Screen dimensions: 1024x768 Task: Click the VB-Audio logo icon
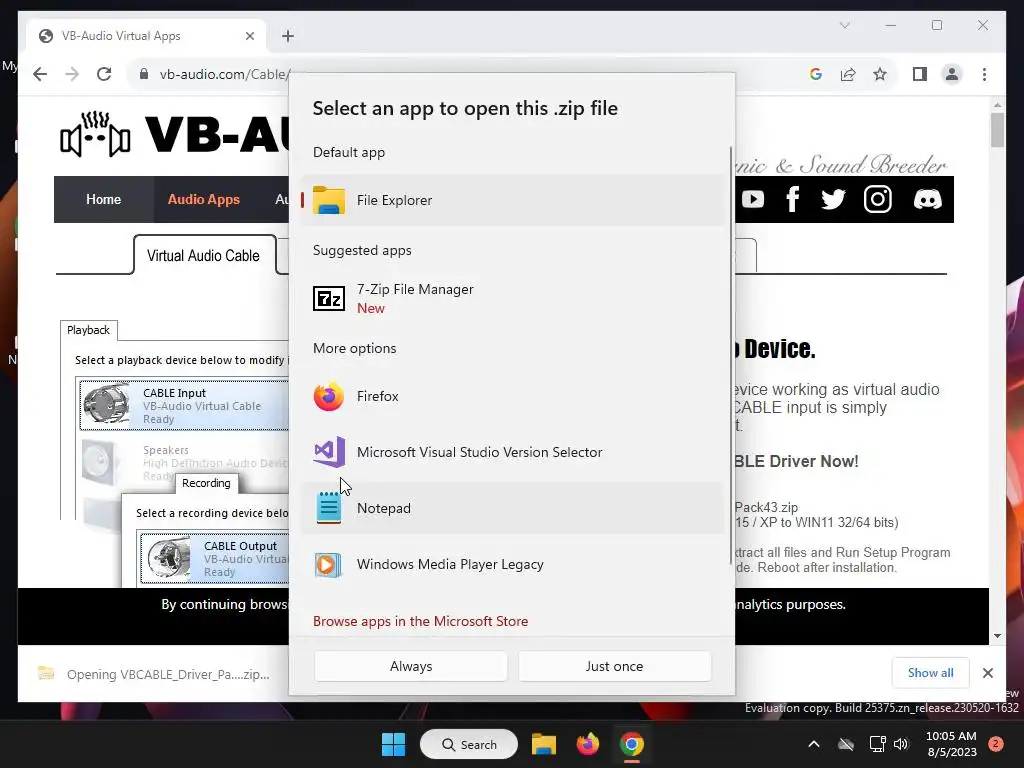click(95, 135)
